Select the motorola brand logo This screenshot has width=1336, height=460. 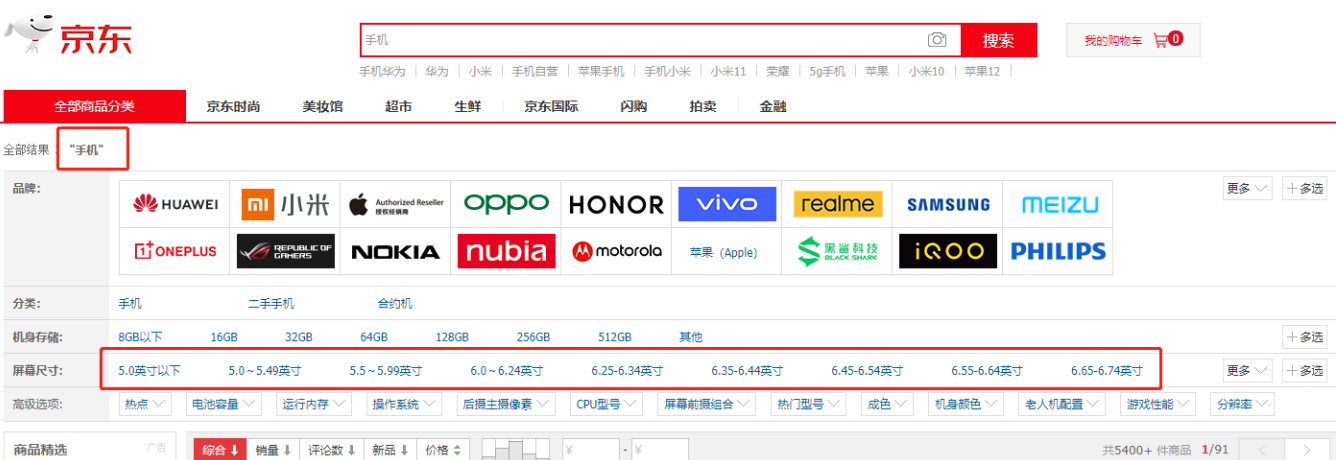[x=616, y=251]
